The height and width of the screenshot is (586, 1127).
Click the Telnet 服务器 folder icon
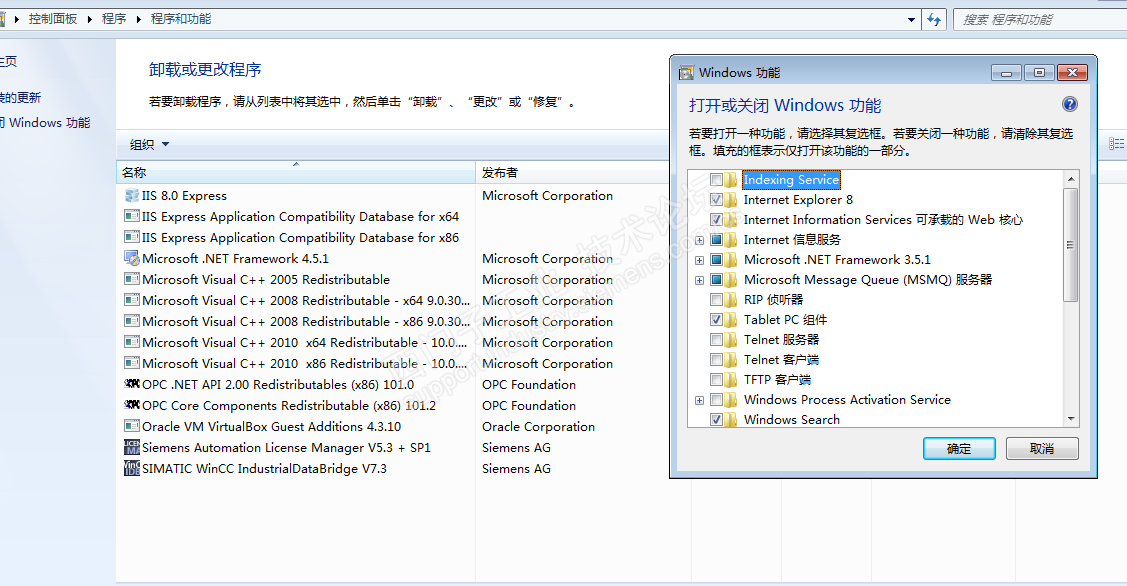point(732,339)
